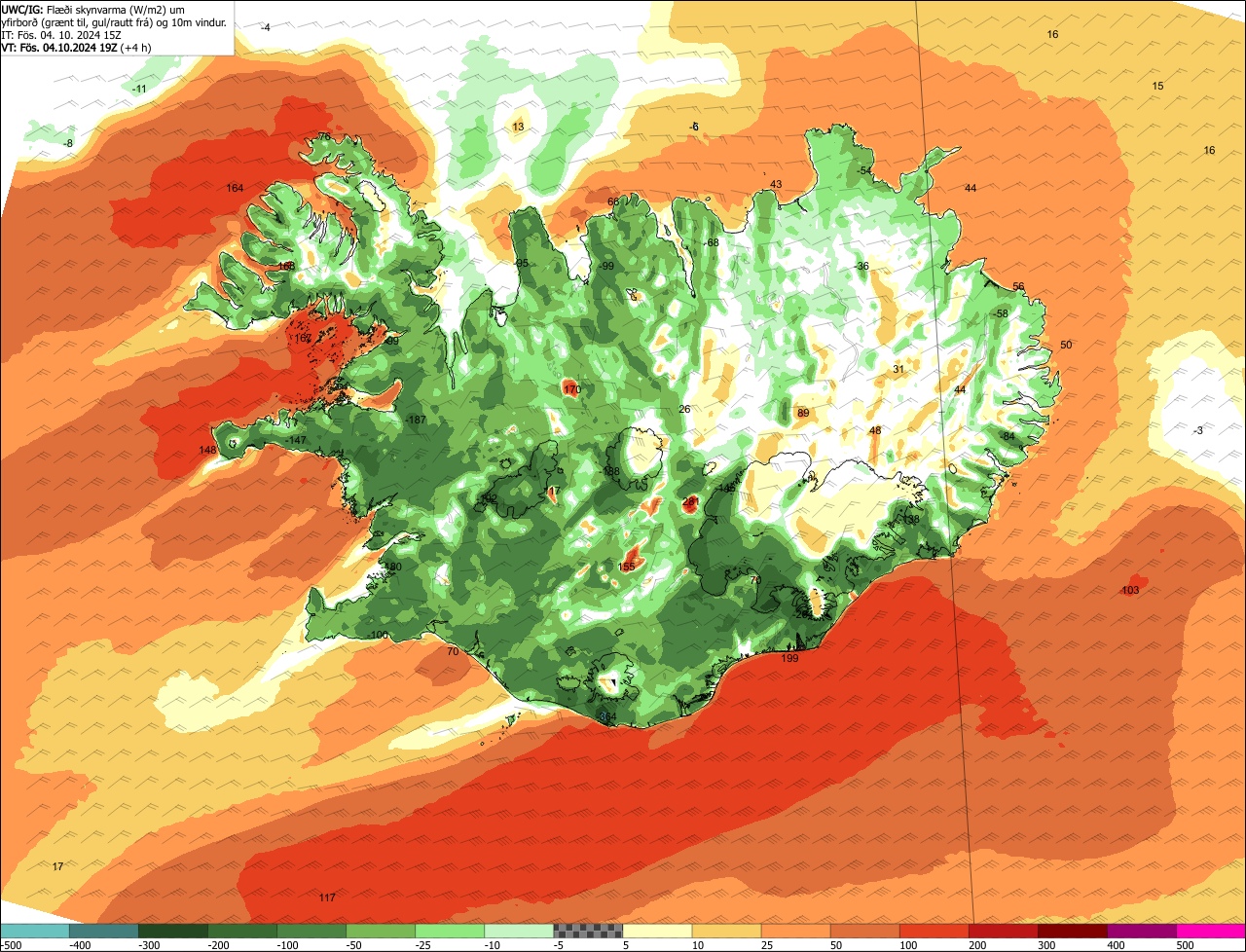Click the valid time 'VT: Fös. 04.10.2024 19Z (+4 h)'
This screenshot has width=1246, height=952.
pos(76,47)
